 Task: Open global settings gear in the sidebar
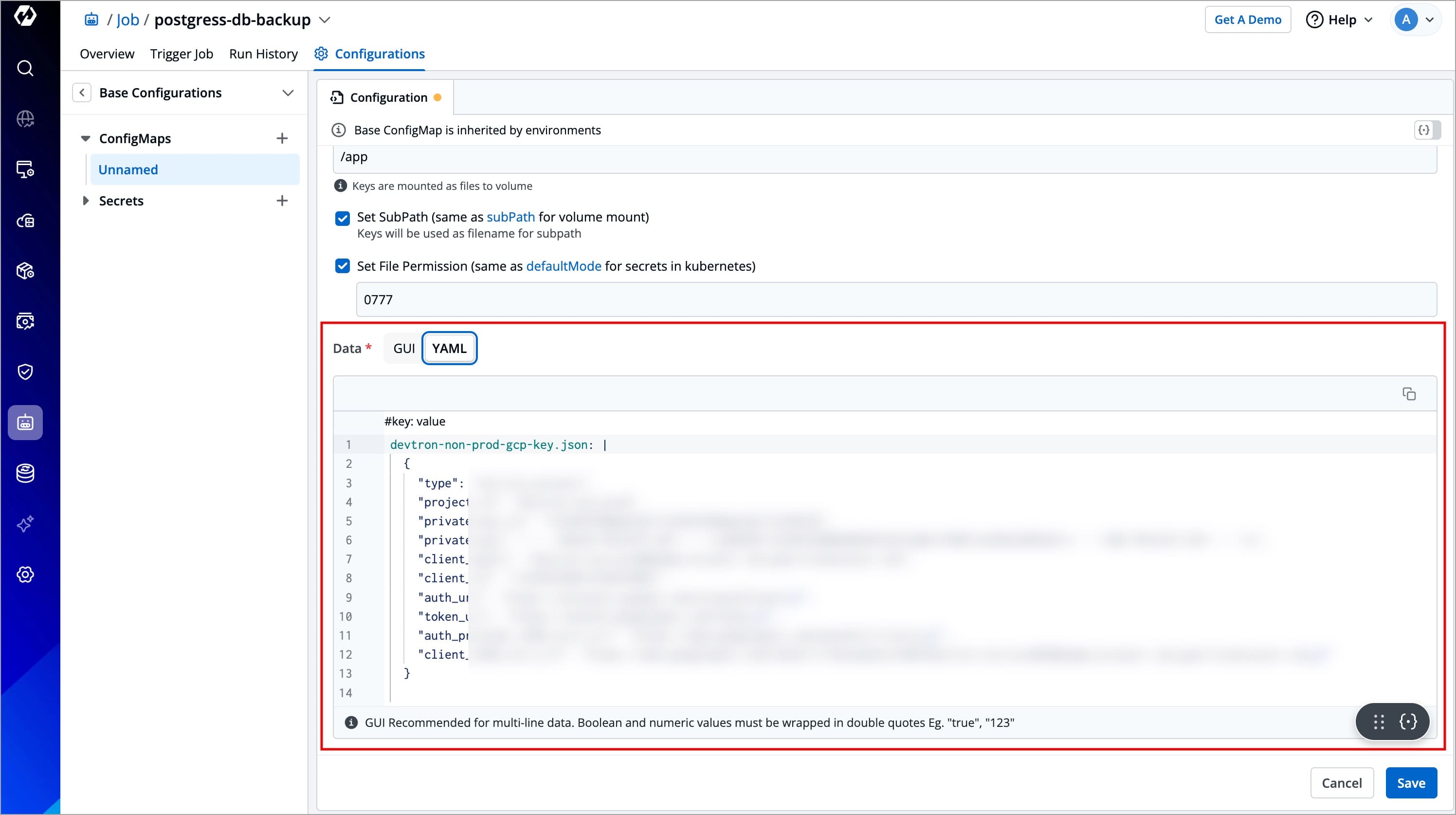pyautogui.click(x=25, y=574)
